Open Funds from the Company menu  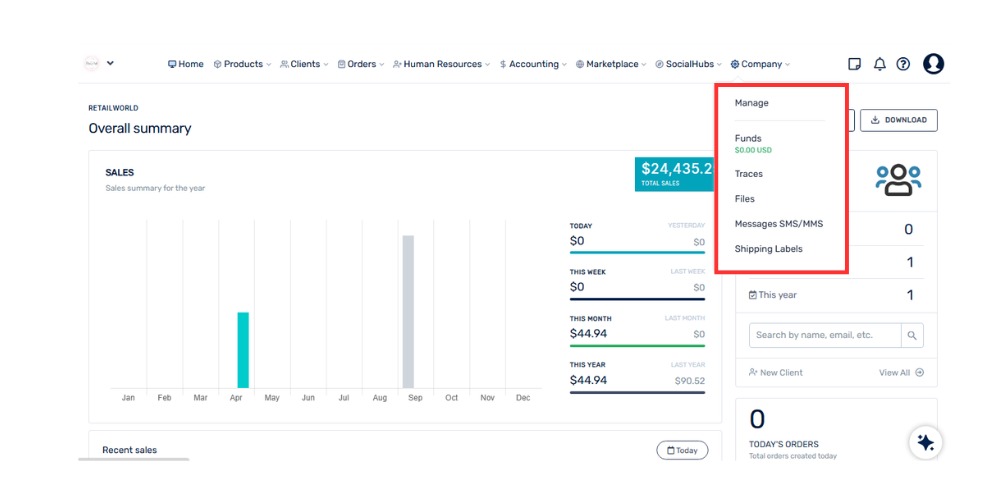click(x=748, y=139)
